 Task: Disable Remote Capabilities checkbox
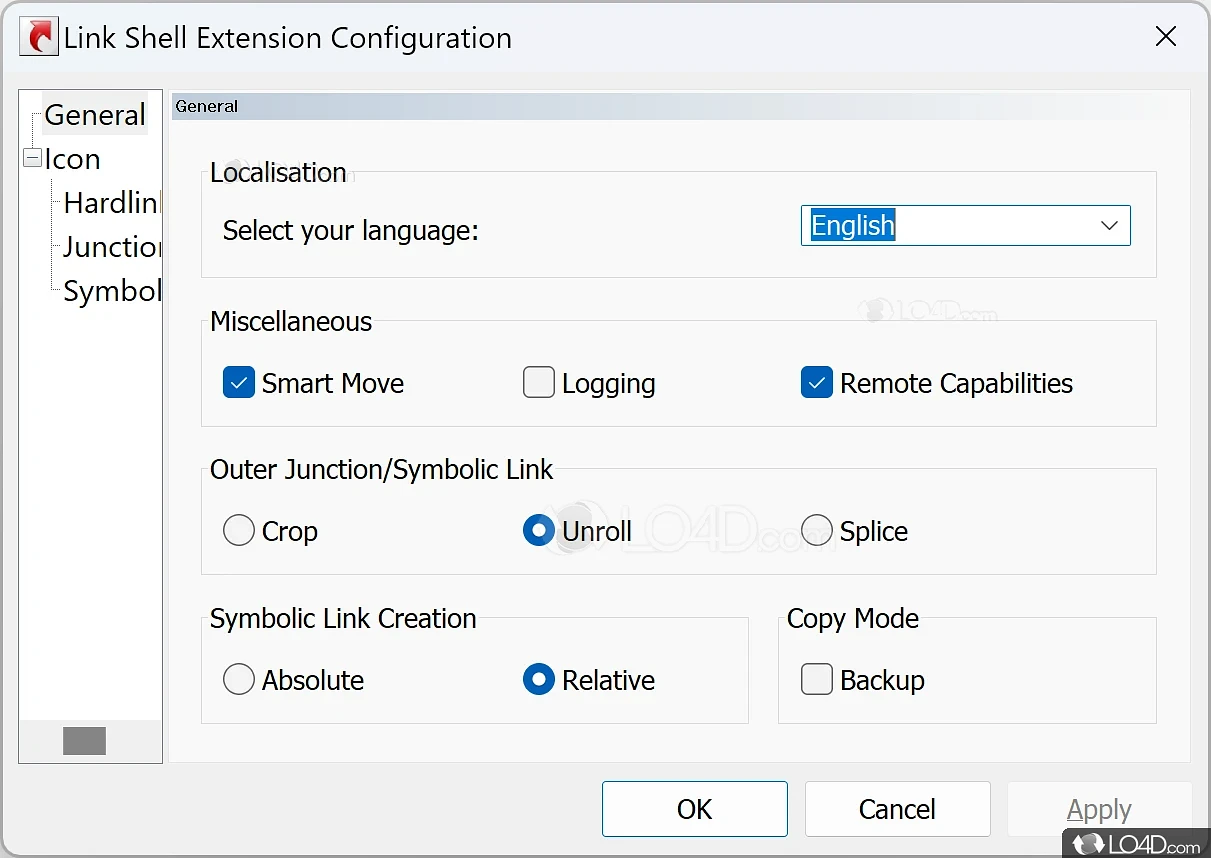817,383
